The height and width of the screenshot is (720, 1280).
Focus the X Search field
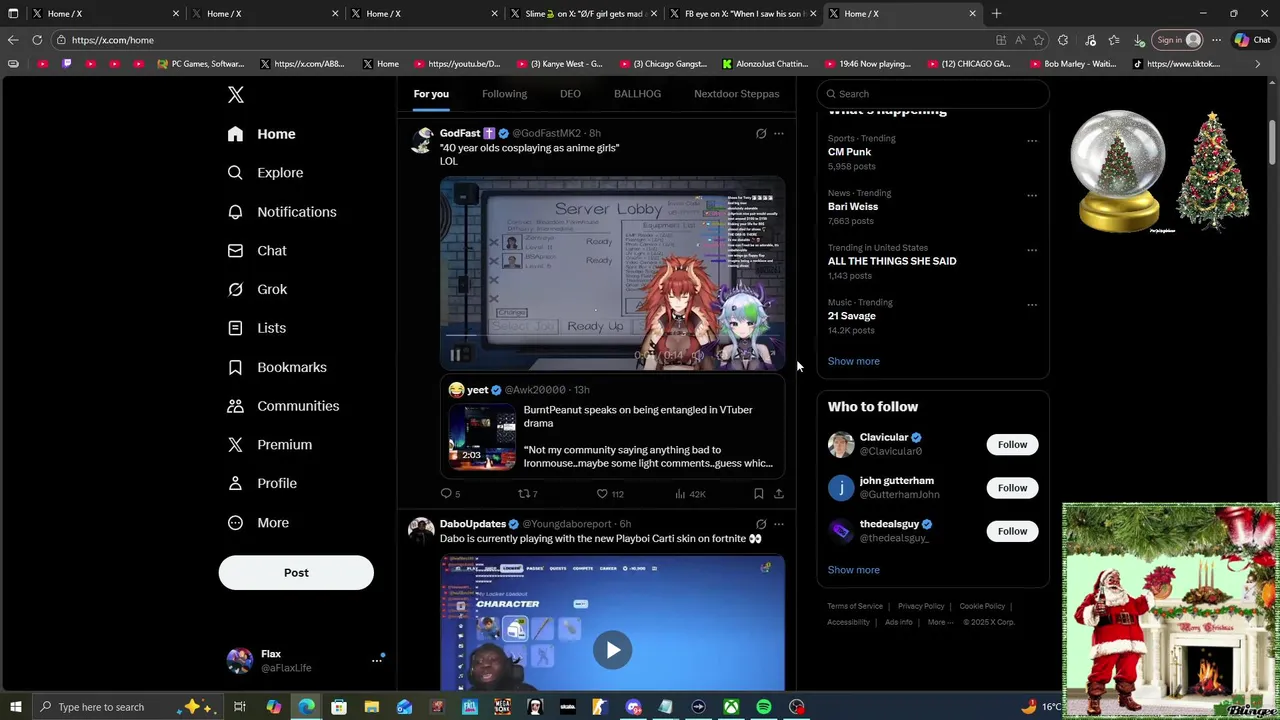[x=933, y=94]
